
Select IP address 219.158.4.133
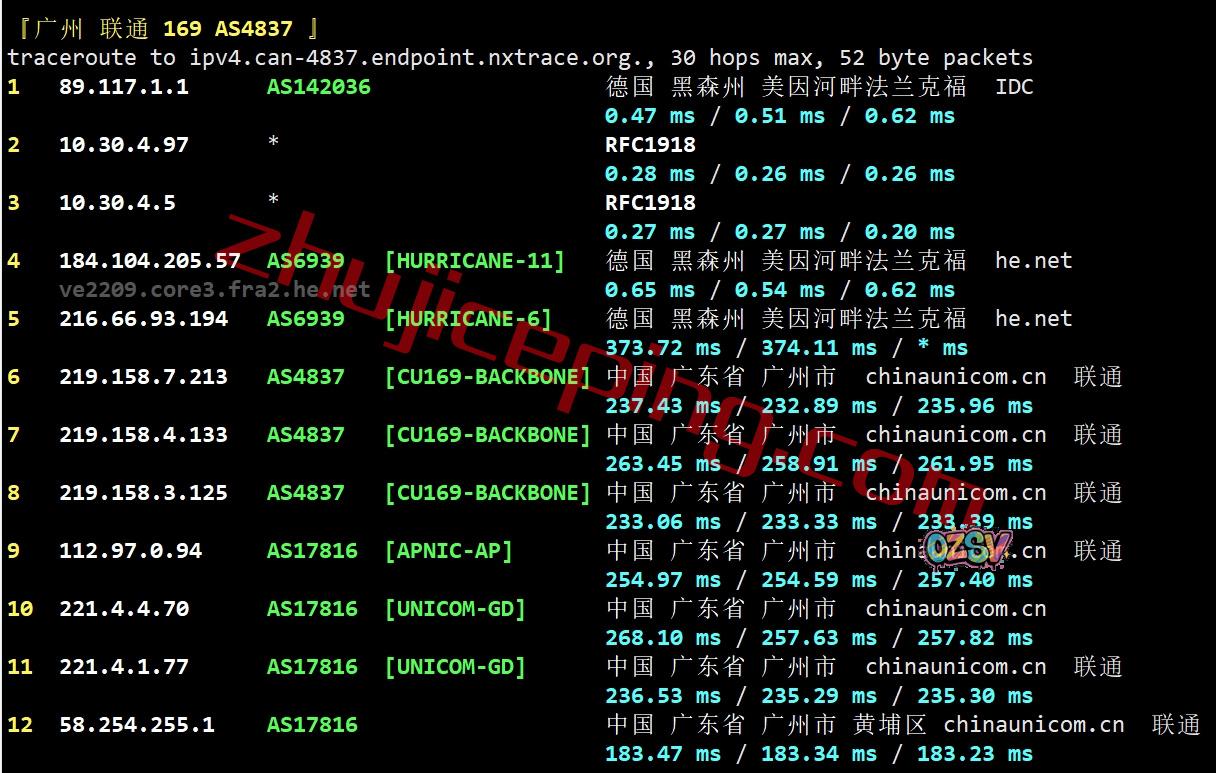pos(143,435)
